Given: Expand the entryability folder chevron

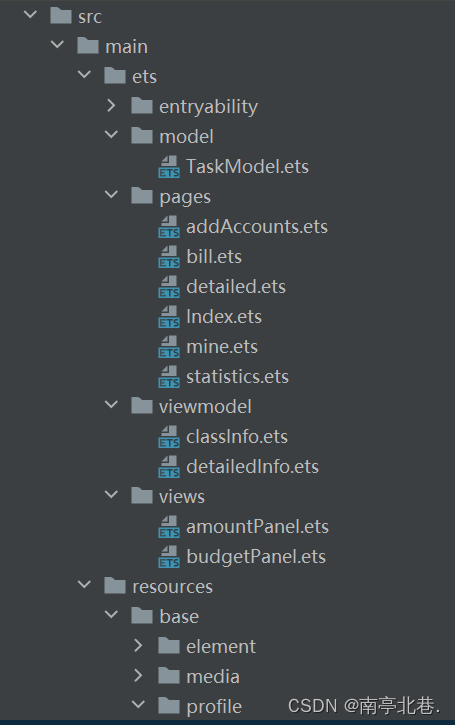Looking at the screenshot, I should click(x=111, y=106).
